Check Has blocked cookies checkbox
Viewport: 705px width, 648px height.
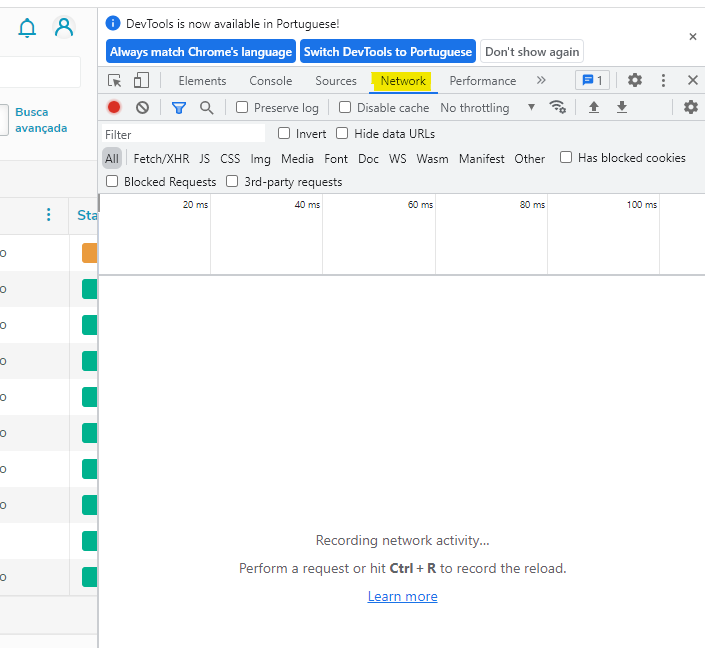[x=566, y=157]
